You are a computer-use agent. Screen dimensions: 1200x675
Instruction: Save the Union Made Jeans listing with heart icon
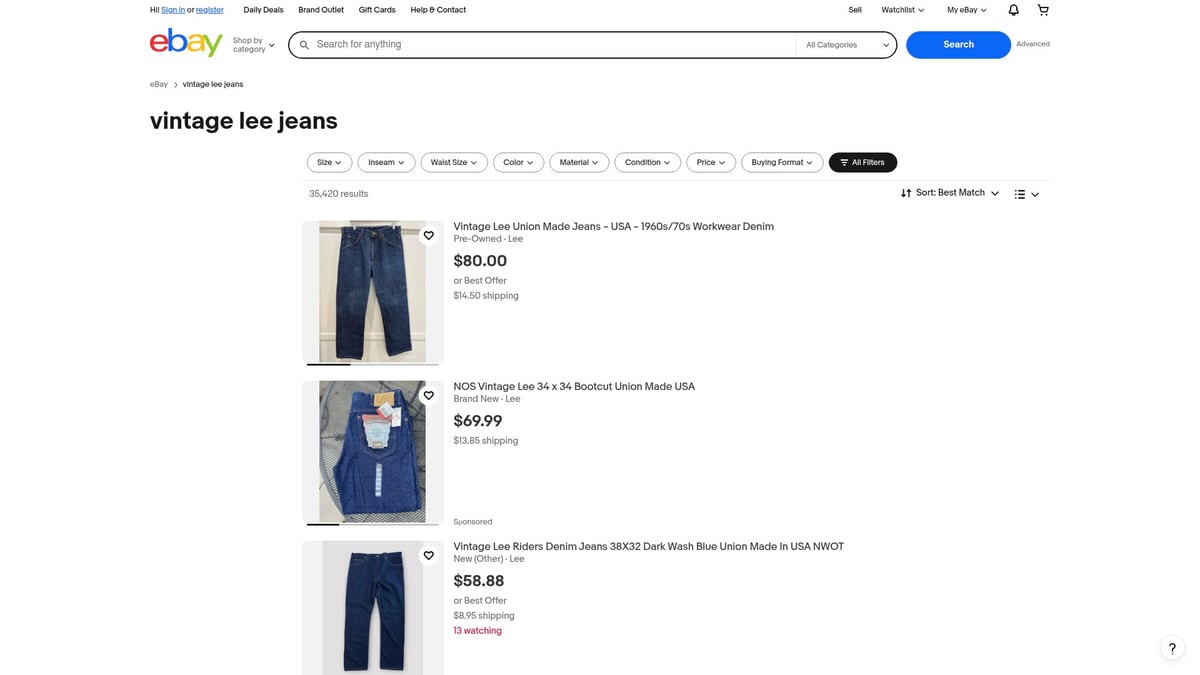428,235
